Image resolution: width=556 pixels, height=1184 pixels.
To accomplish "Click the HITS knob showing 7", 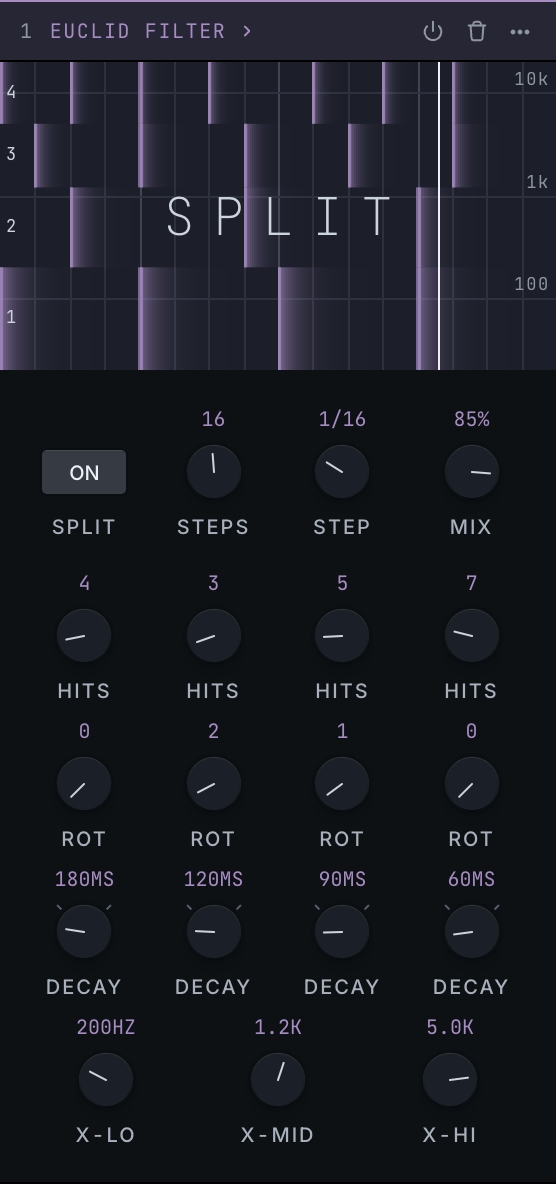I will pyautogui.click(x=471, y=636).
